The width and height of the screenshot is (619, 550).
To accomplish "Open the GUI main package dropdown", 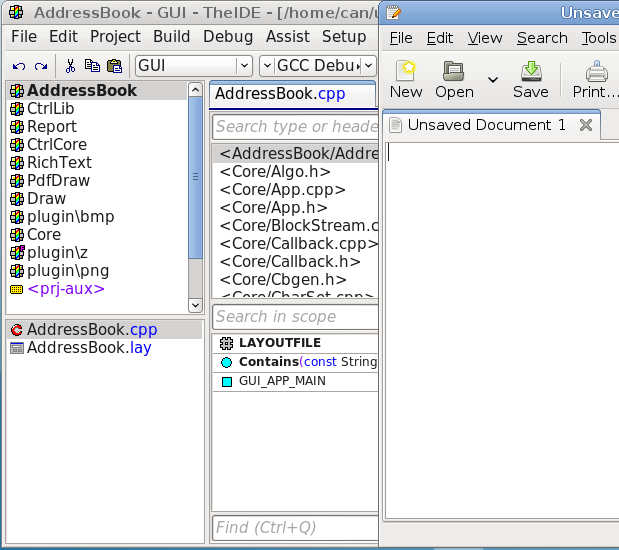I will point(243,66).
